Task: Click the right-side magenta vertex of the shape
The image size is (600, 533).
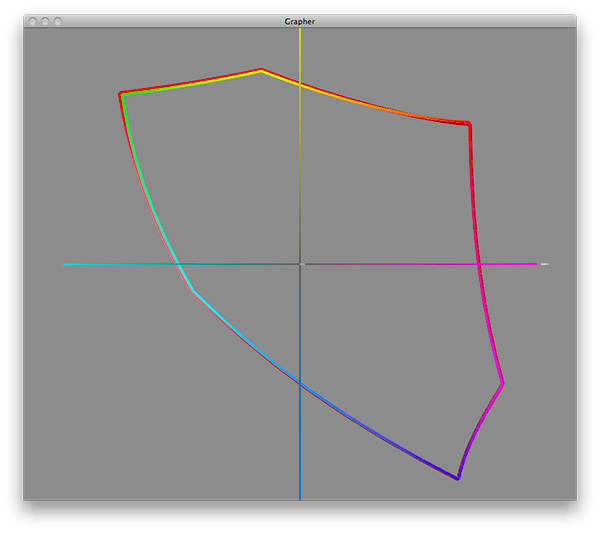Action: click(x=503, y=384)
